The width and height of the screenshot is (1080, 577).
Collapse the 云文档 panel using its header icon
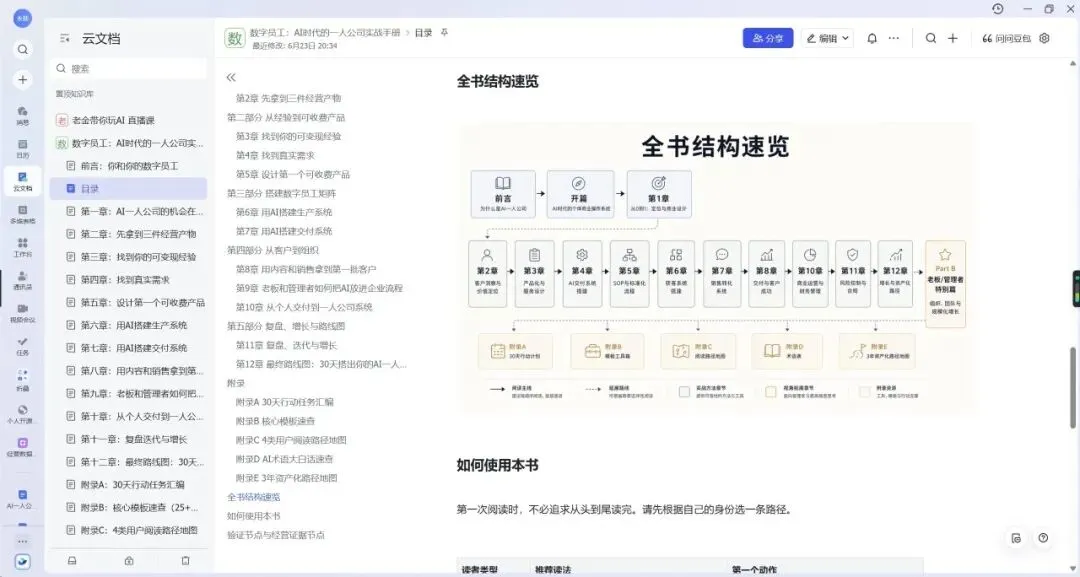65,39
